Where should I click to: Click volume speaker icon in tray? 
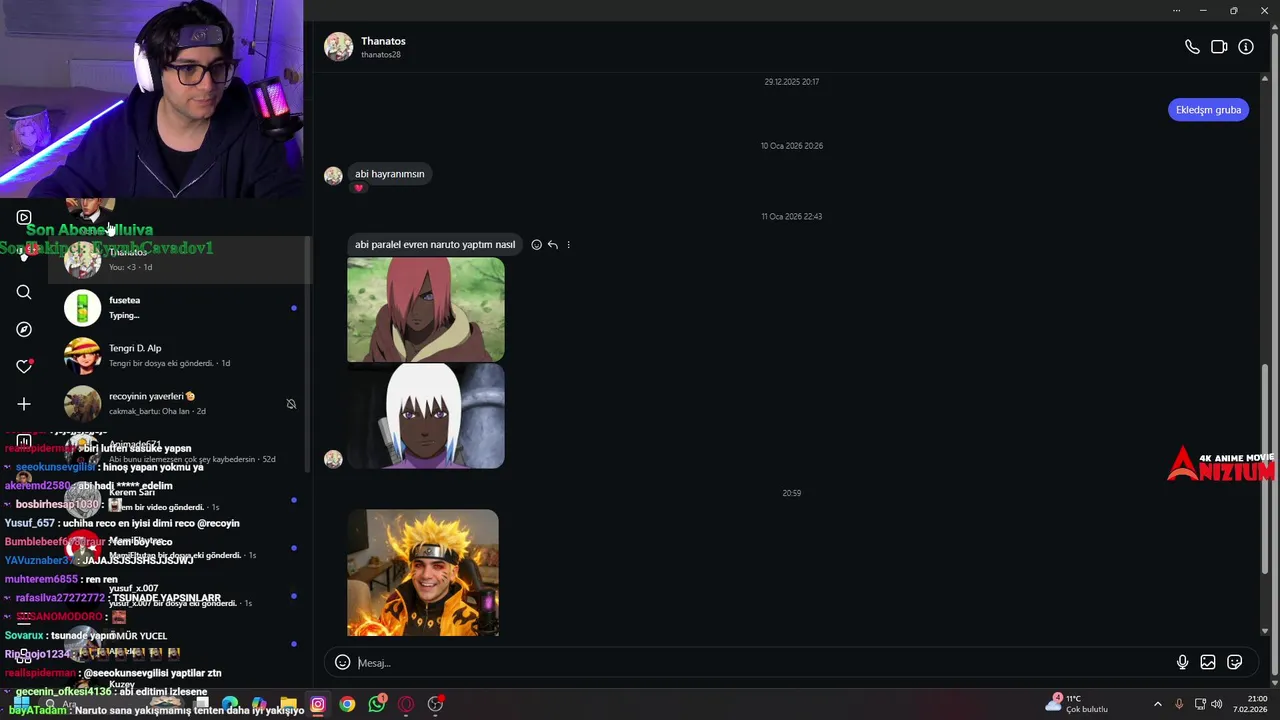pyautogui.click(x=1217, y=704)
